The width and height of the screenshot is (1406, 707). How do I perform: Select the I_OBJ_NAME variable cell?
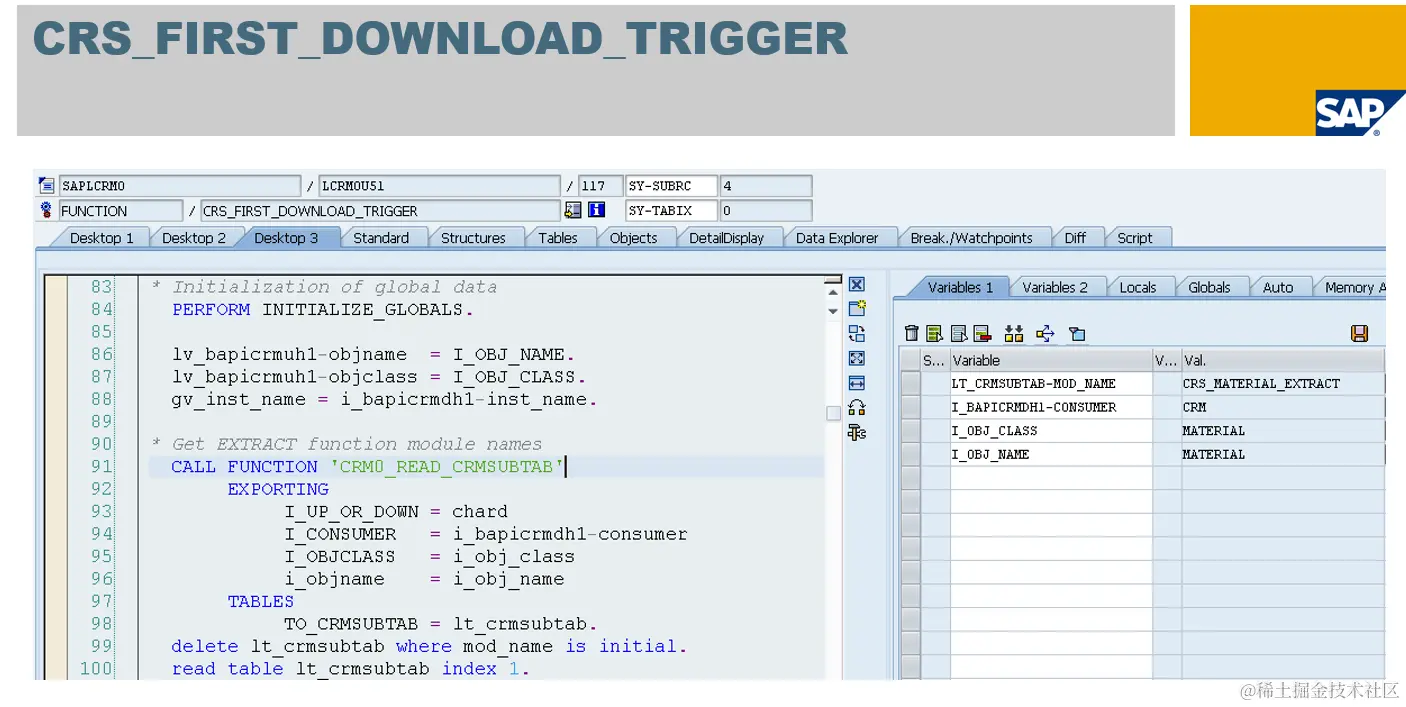pos(1051,454)
